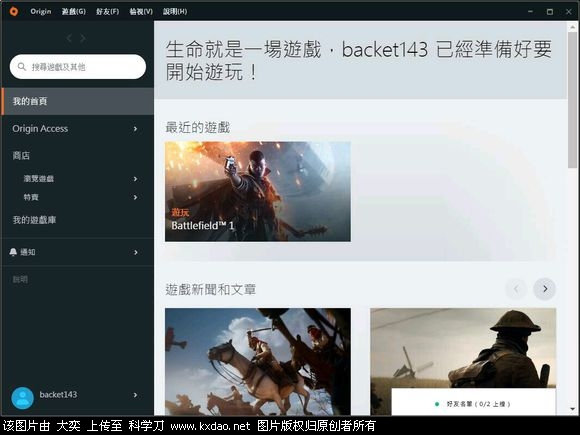Click the search games input field

78,67
